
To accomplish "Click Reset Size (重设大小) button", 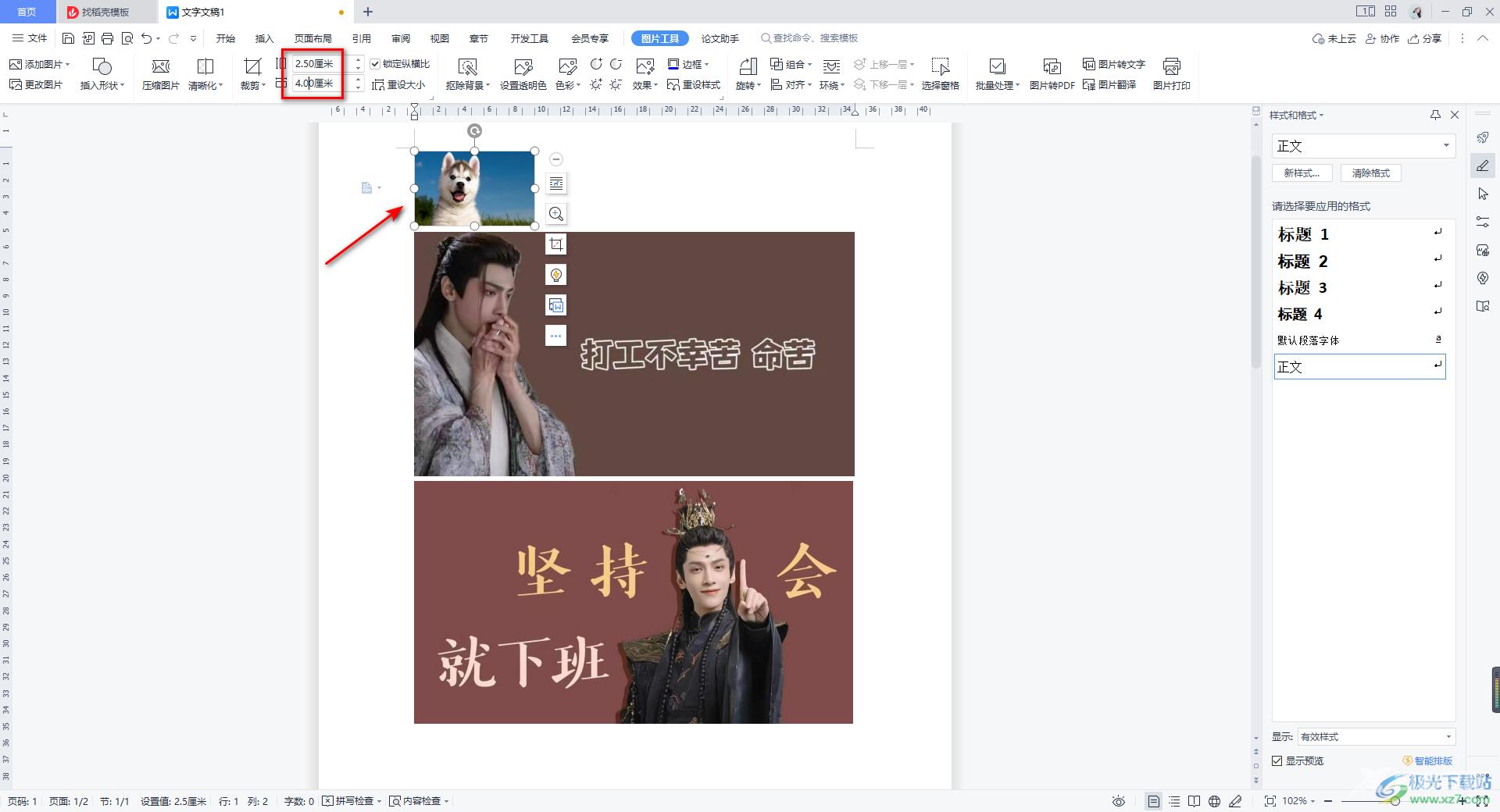I will [x=399, y=84].
